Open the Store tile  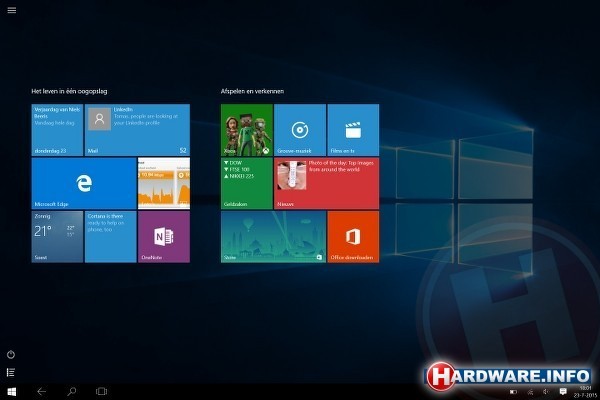(x=272, y=236)
